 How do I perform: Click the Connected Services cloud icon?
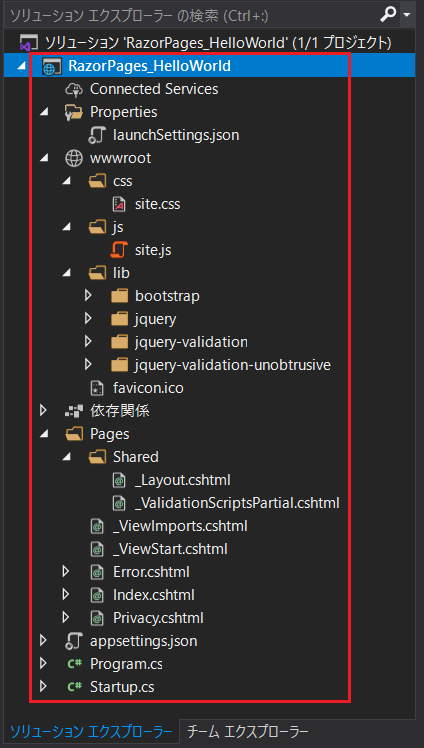point(74,89)
